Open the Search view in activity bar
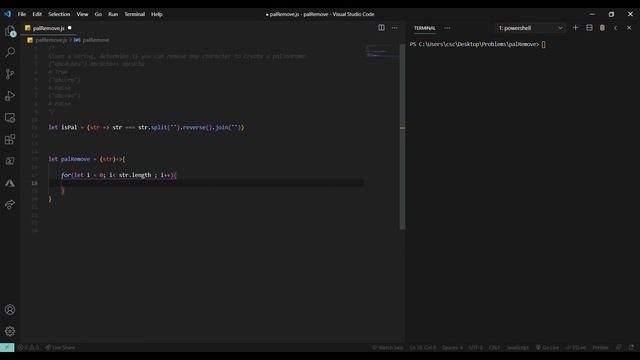640x360 pixels. click(10, 52)
